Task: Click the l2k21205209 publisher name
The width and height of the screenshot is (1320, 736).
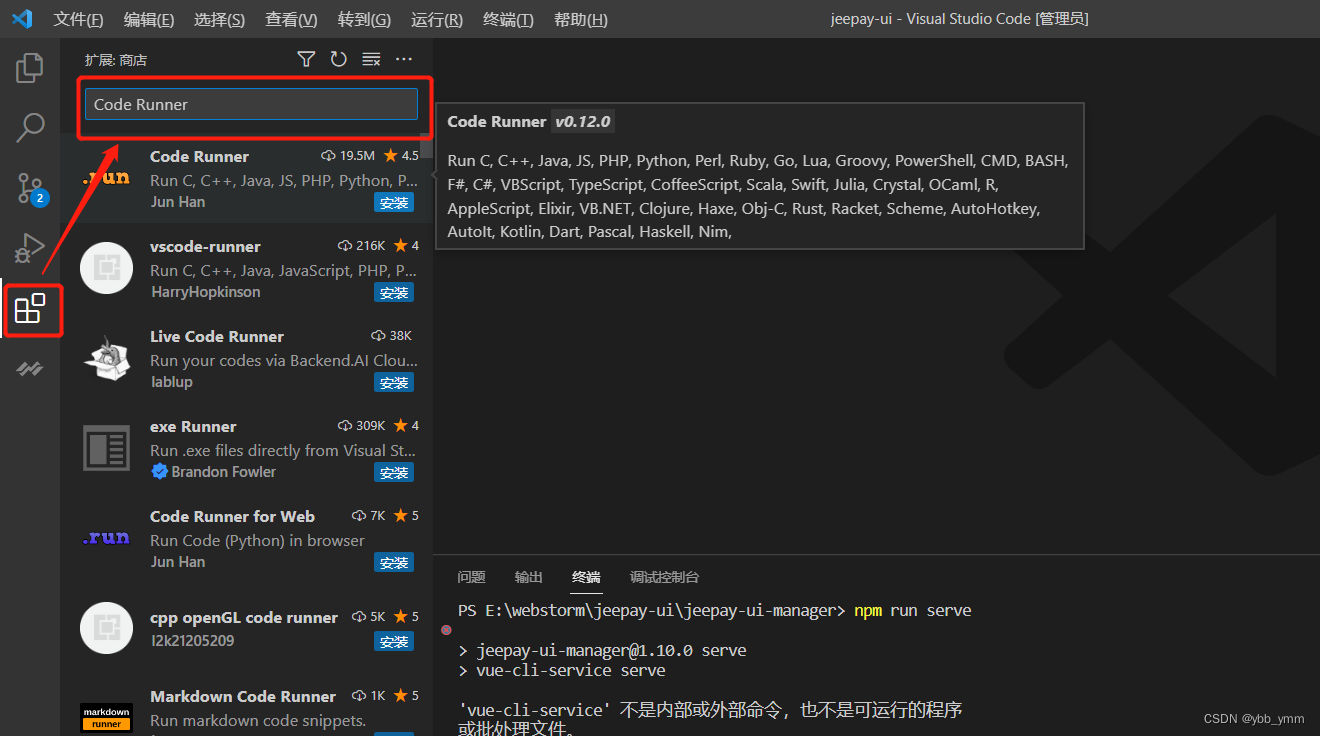Action: (192, 640)
